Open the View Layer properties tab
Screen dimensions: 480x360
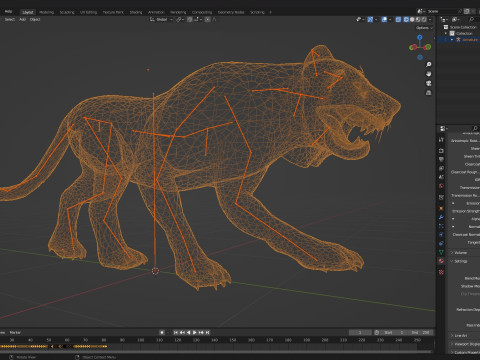441,168
